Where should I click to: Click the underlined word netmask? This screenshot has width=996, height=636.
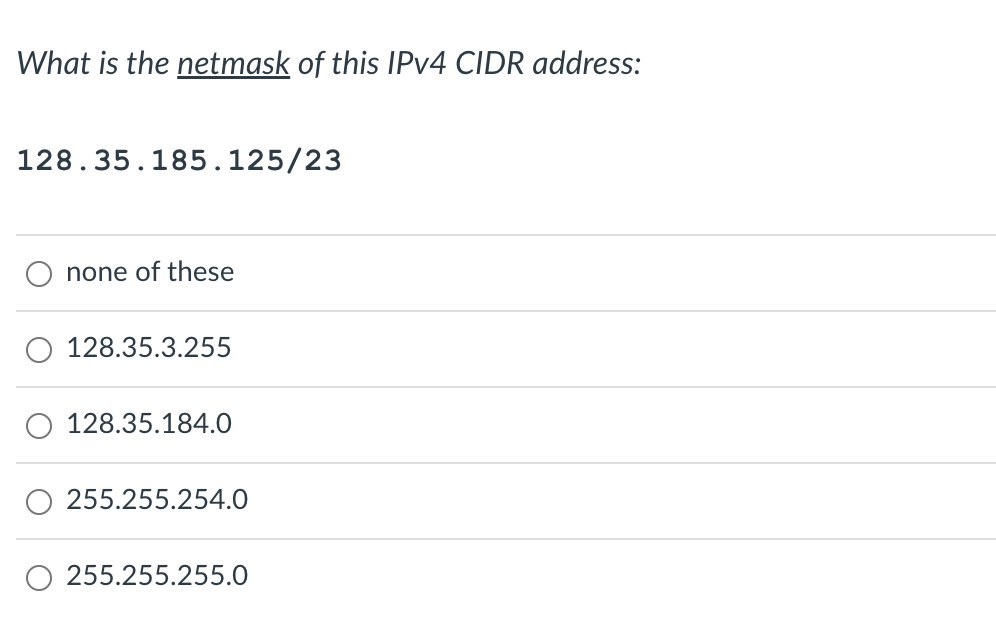coord(232,63)
